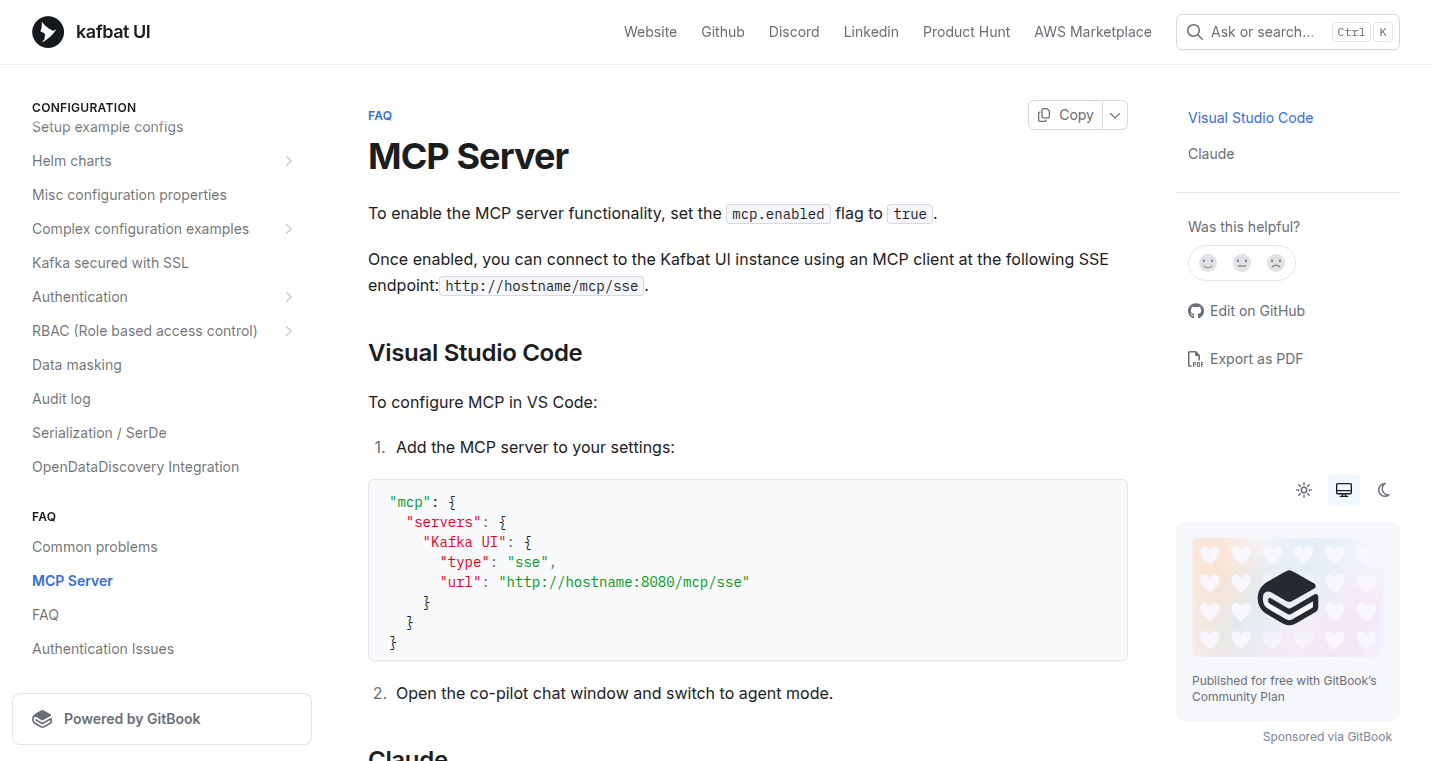Screen dimensions: 1440x761
Task: Select MCP Server sidebar item
Action: [x=72, y=581]
